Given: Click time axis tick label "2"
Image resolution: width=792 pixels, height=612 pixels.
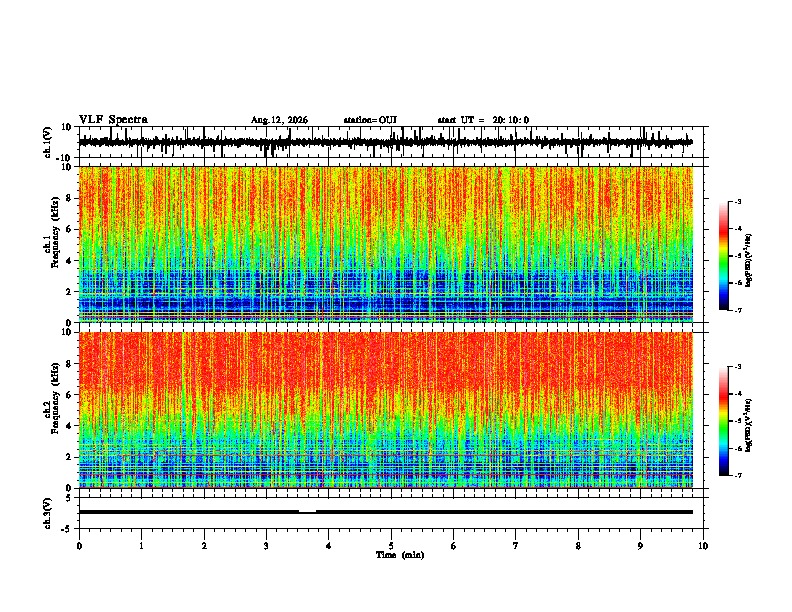Looking at the screenshot, I should [x=204, y=546].
